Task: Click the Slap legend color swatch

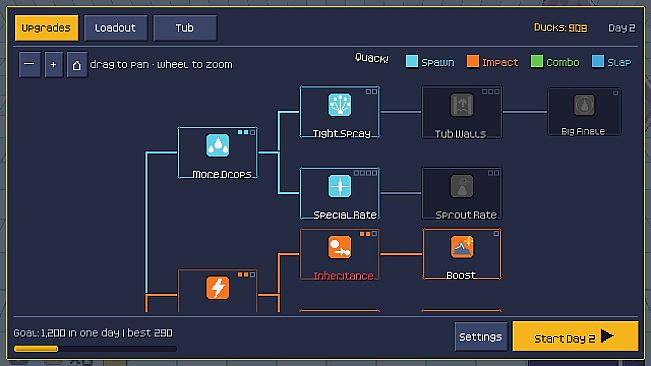Action: 598,61
